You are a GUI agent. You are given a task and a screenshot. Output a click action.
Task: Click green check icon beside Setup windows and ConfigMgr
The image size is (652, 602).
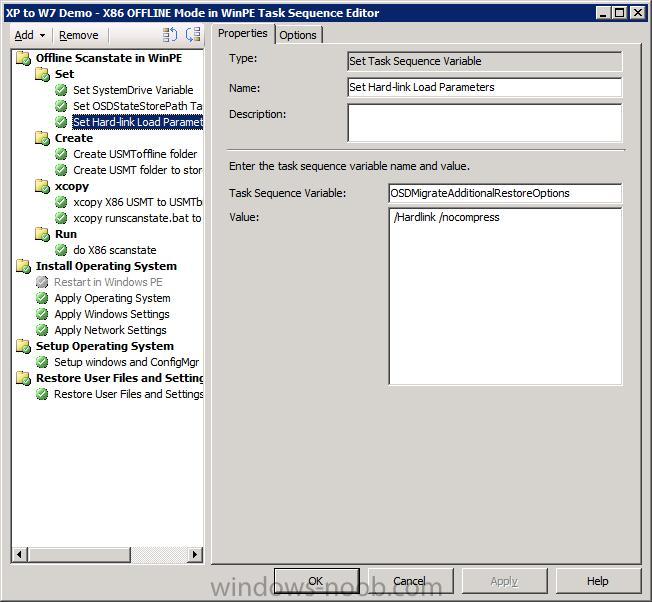pyautogui.click(x=42, y=362)
